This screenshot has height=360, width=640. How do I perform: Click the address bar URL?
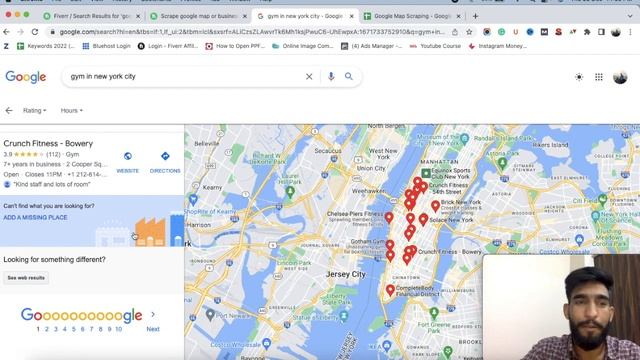(252, 32)
